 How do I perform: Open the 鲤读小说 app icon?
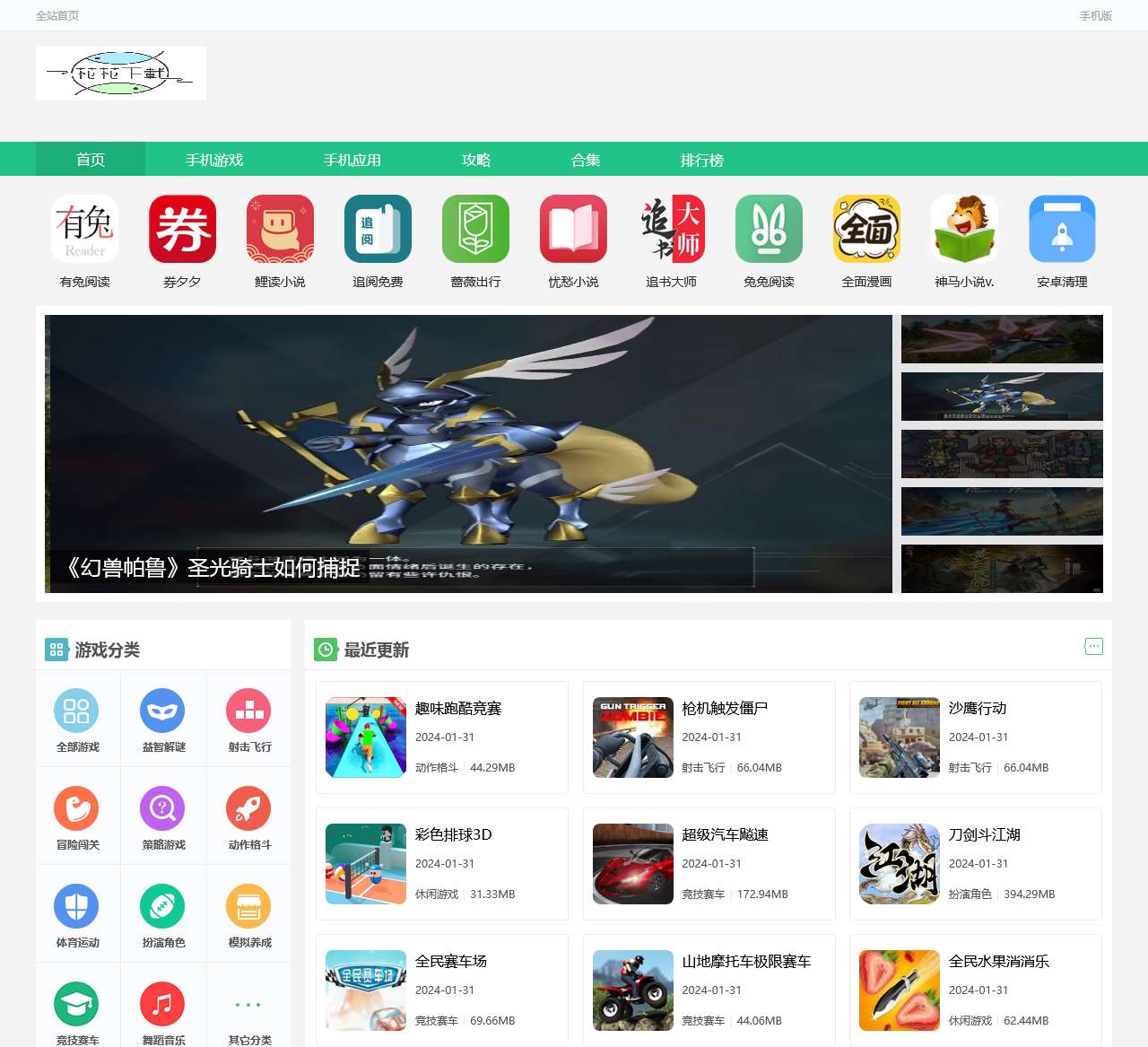pyautogui.click(x=281, y=229)
